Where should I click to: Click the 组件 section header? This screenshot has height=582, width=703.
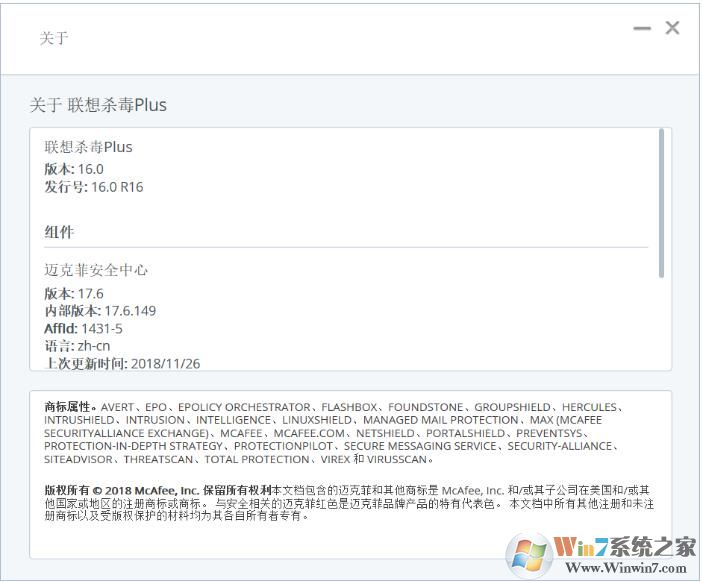pos(59,232)
